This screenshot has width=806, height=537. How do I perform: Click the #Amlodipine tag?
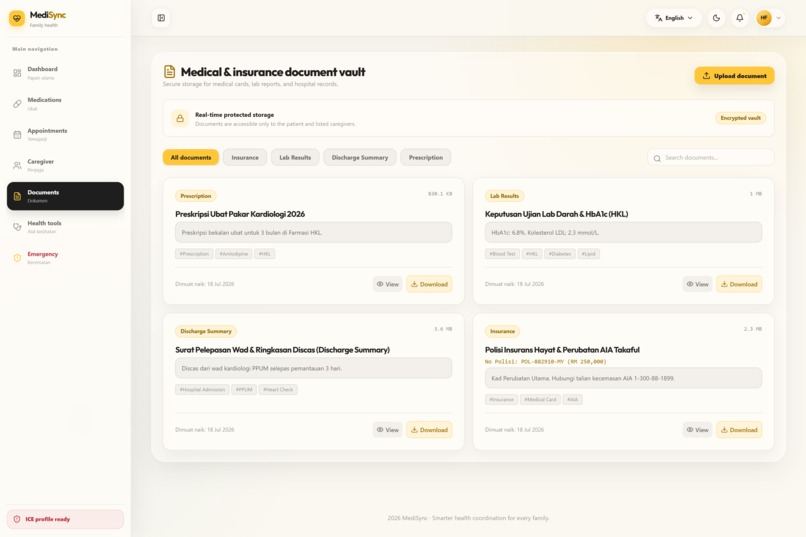(233, 254)
